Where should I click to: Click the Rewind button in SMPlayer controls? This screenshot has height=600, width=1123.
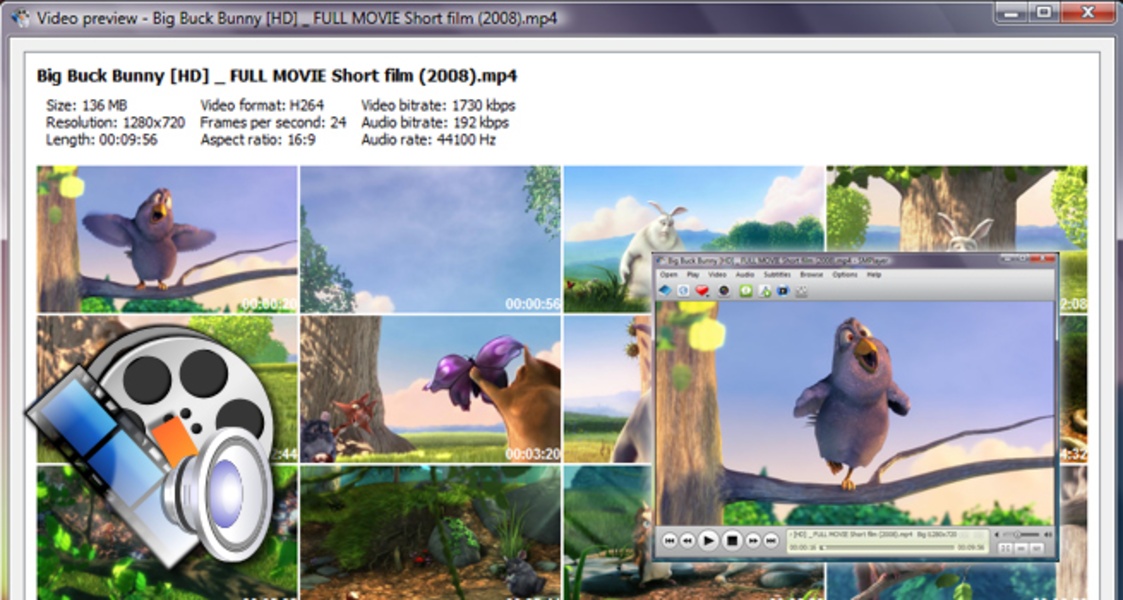tap(687, 541)
